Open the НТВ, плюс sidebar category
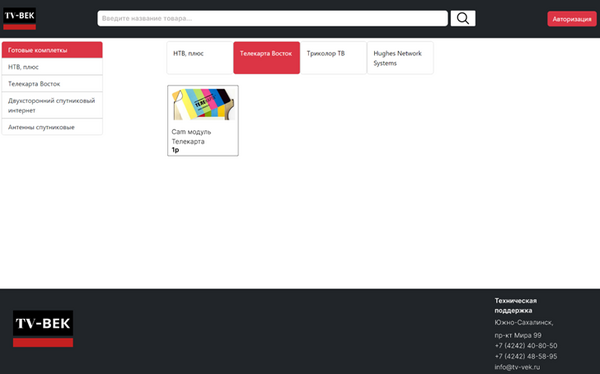600x374 pixels. click(52, 67)
